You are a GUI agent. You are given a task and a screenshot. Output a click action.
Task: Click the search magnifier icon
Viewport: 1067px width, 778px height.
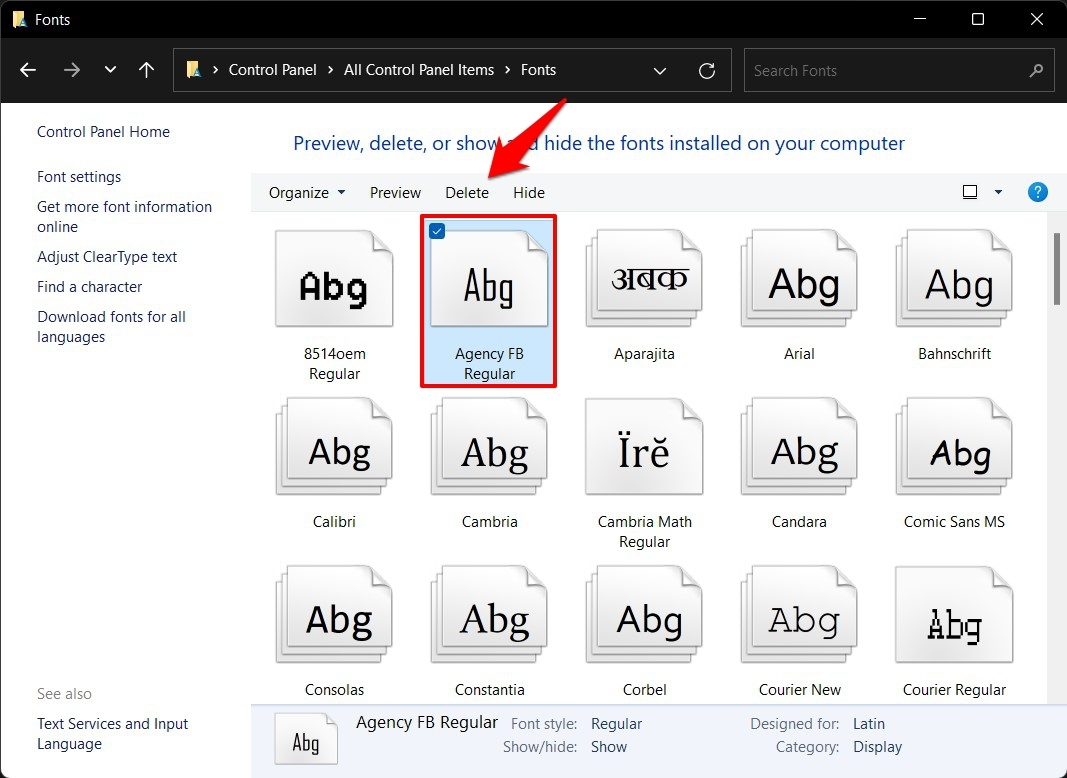(x=1036, y=70)
